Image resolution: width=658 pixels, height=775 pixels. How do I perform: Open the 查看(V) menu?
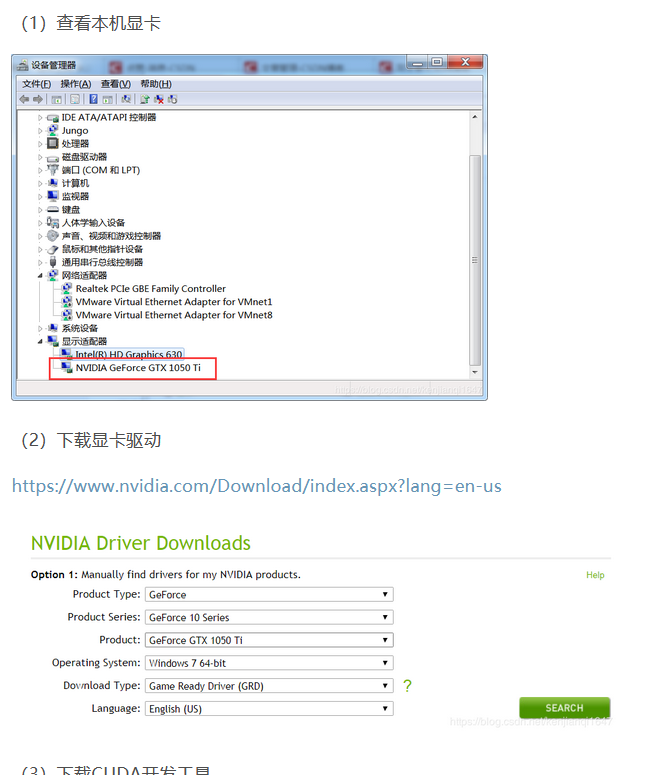coord(116,84)
